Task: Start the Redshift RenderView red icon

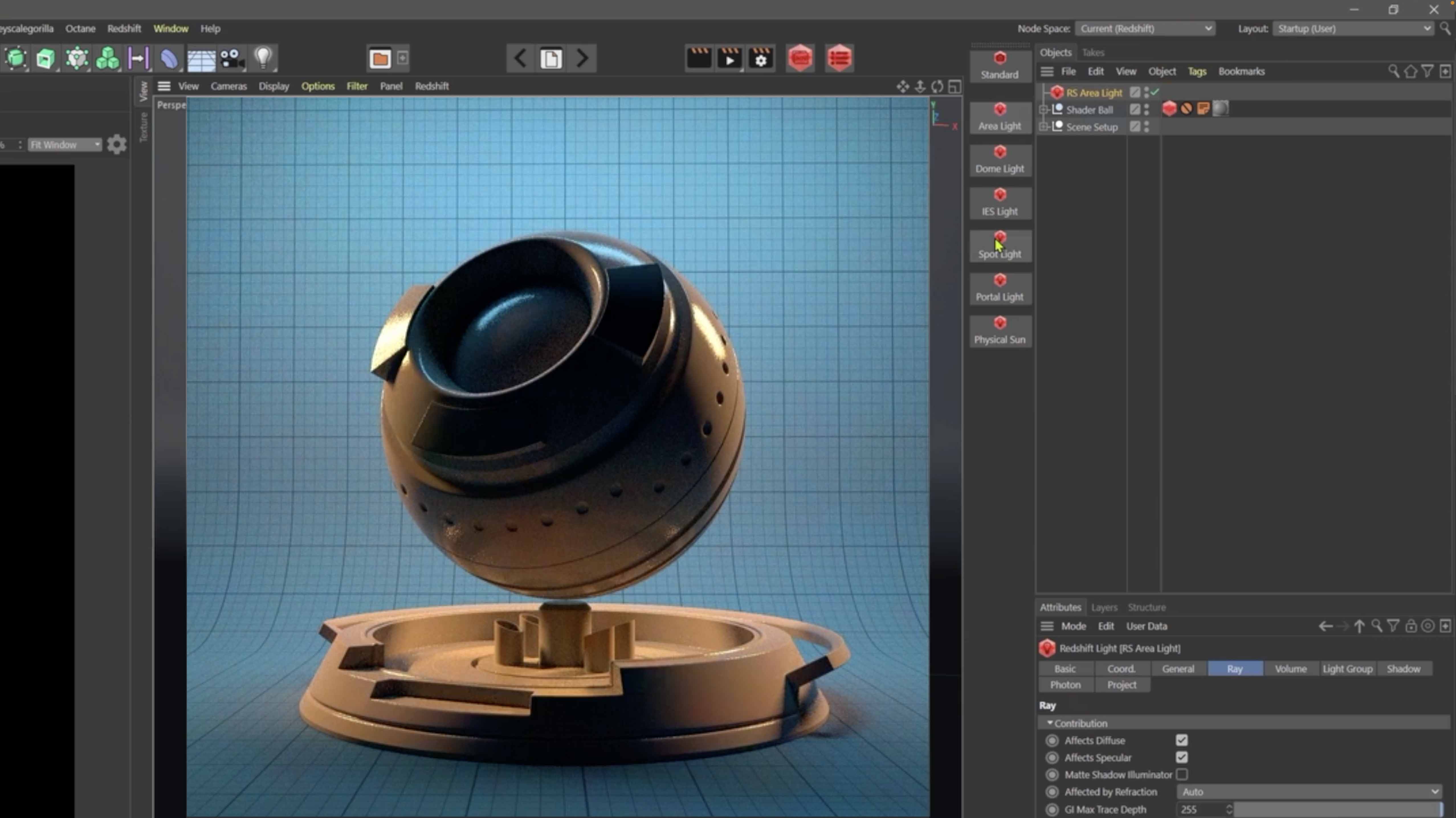Action: 800,58
